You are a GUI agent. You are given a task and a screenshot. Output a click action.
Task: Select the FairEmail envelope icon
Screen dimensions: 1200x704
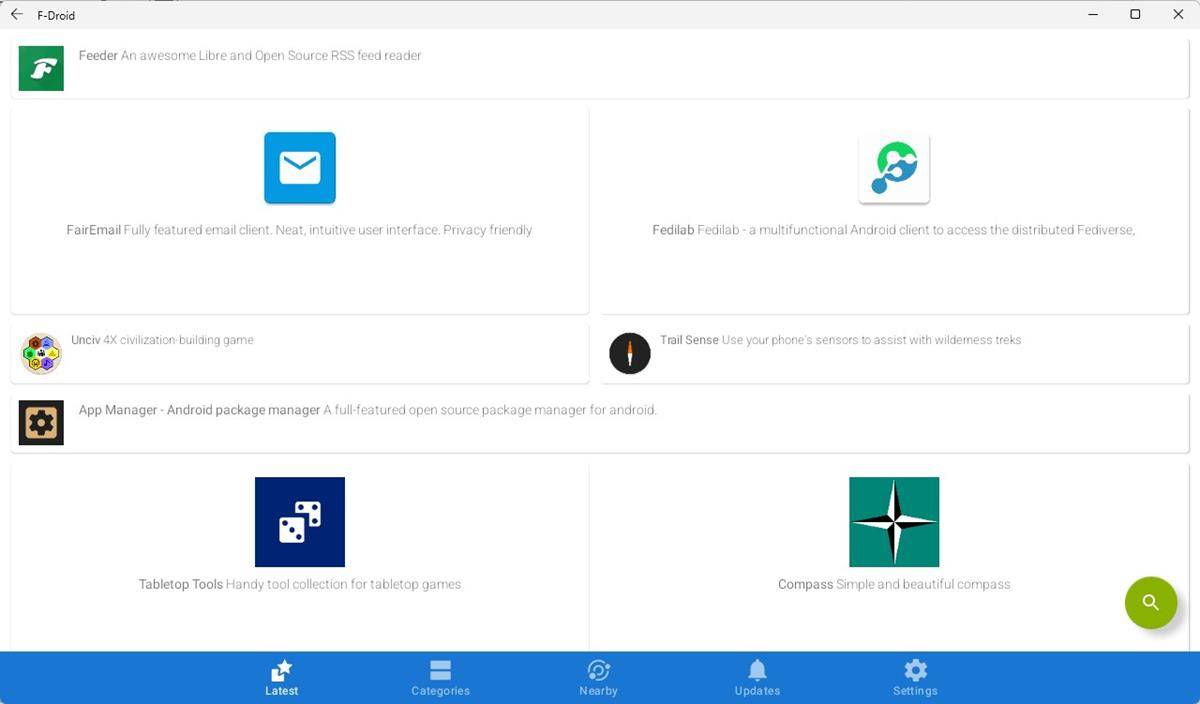pos(299,167)
